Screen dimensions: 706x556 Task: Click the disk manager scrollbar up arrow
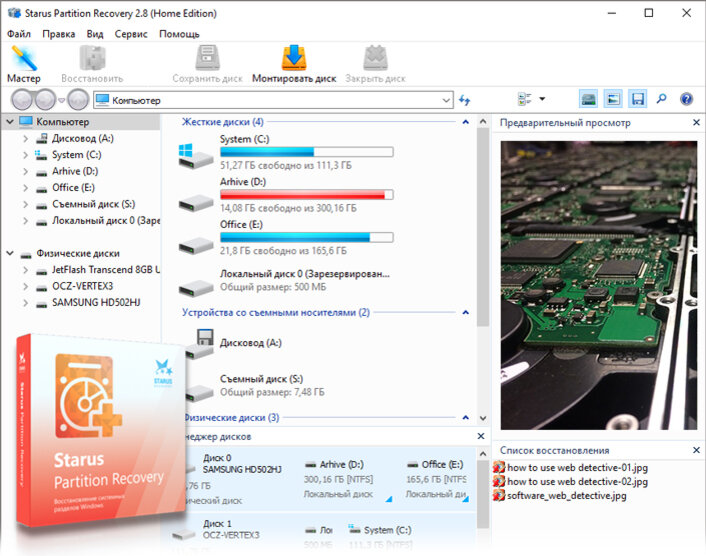[x=483, y=453]
